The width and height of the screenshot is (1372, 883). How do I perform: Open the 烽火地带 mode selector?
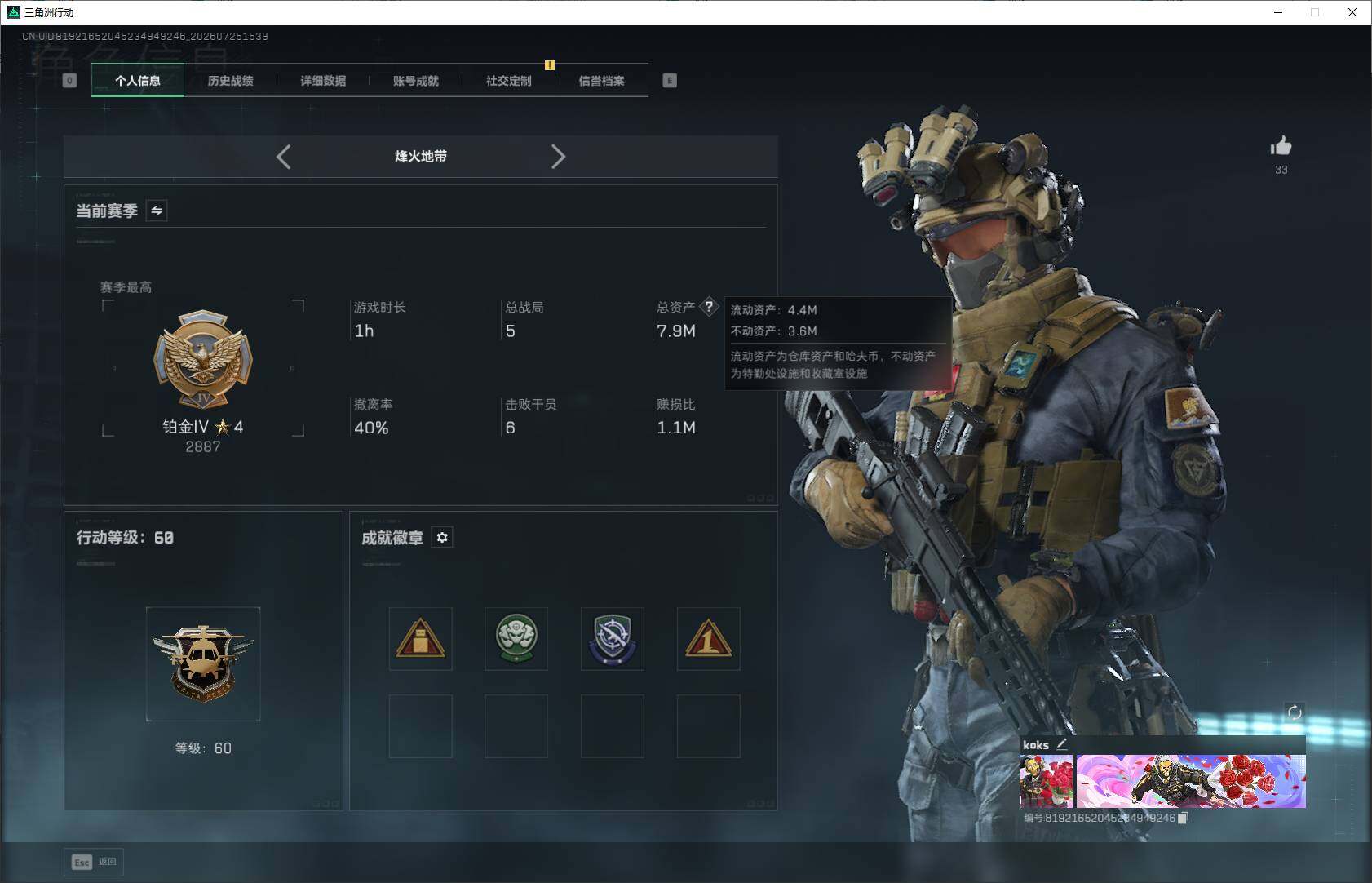coord(421,157)
